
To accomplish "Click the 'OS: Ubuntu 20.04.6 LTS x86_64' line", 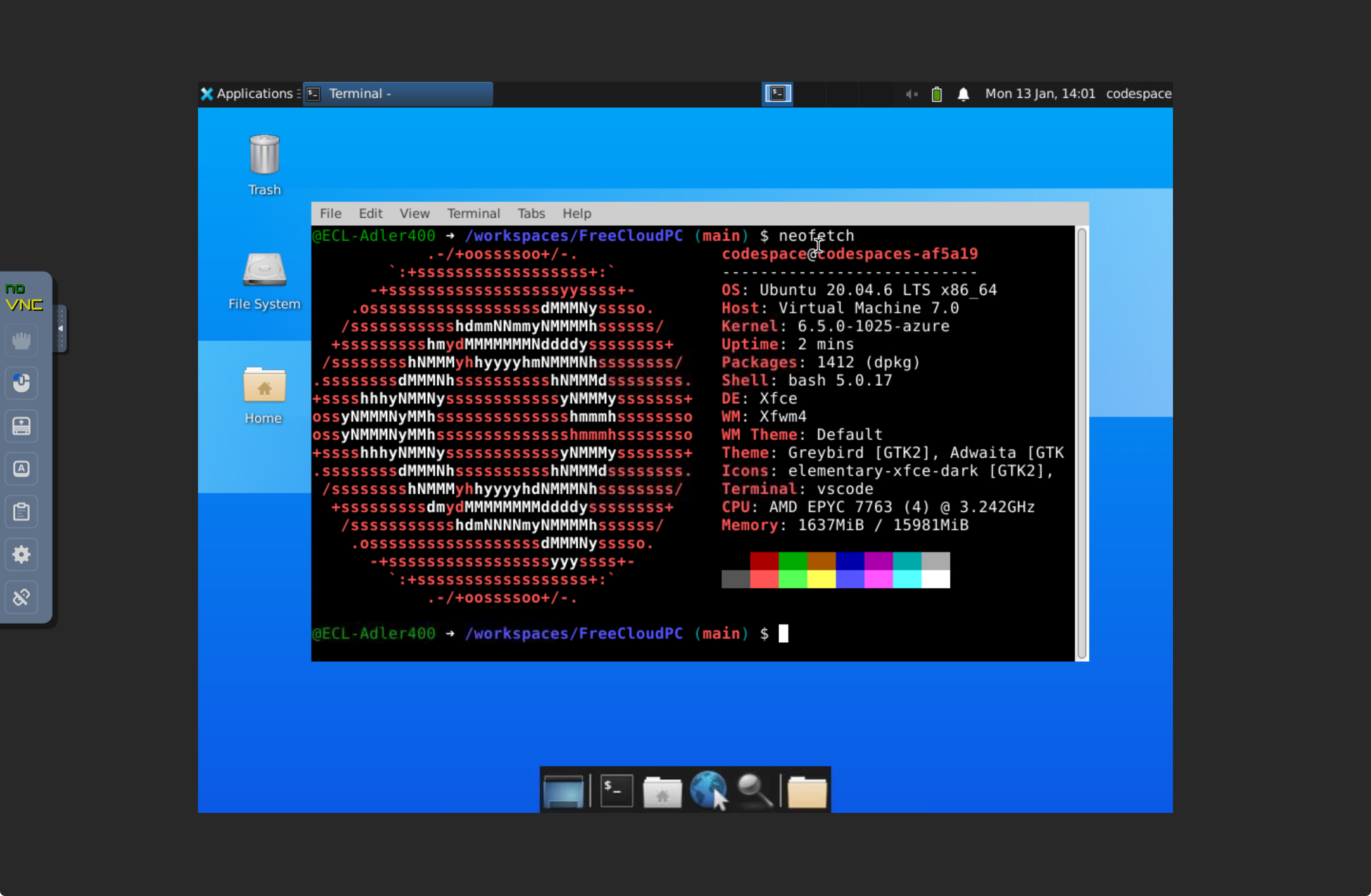I will (859, 290).
